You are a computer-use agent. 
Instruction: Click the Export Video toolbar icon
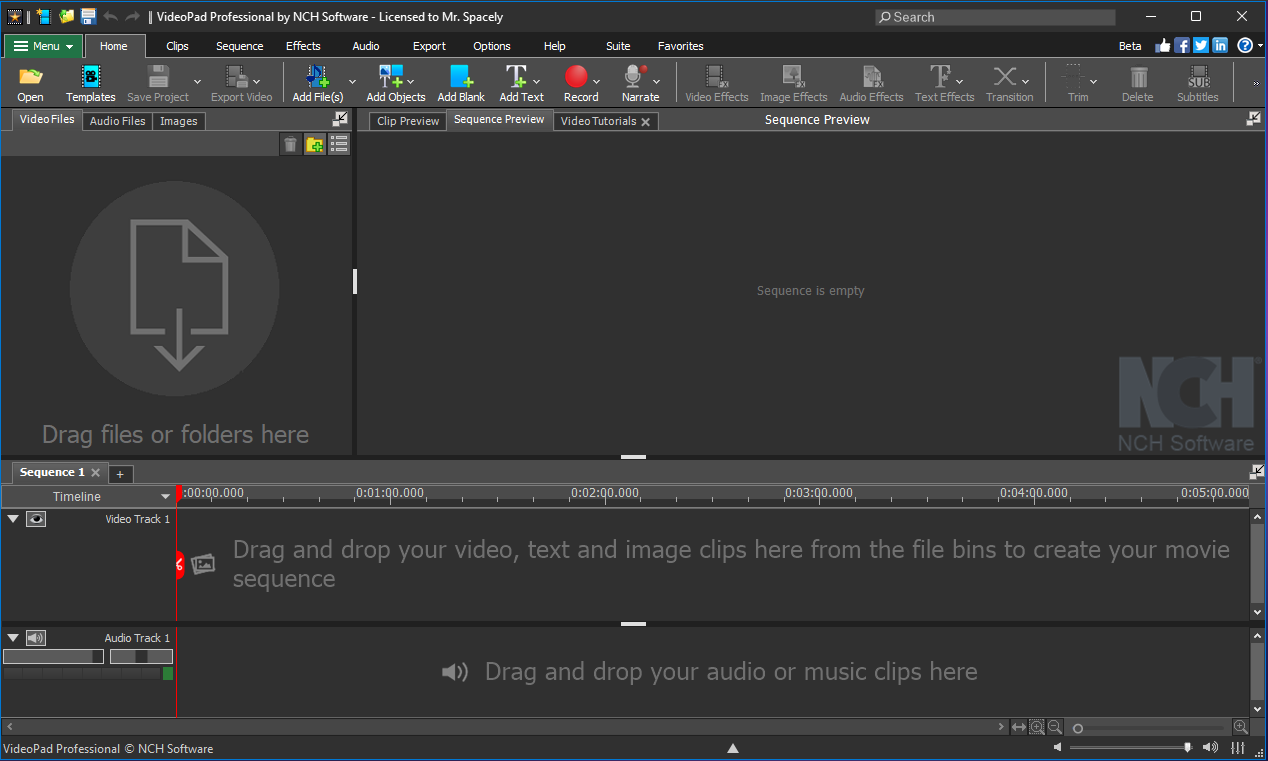[235, 77]
